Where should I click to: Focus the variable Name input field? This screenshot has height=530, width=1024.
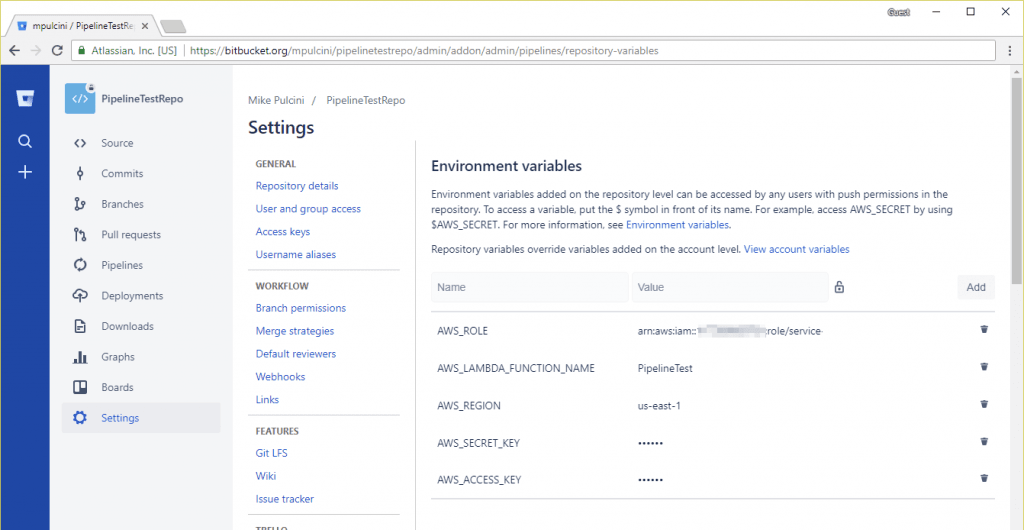click(529, 287)
